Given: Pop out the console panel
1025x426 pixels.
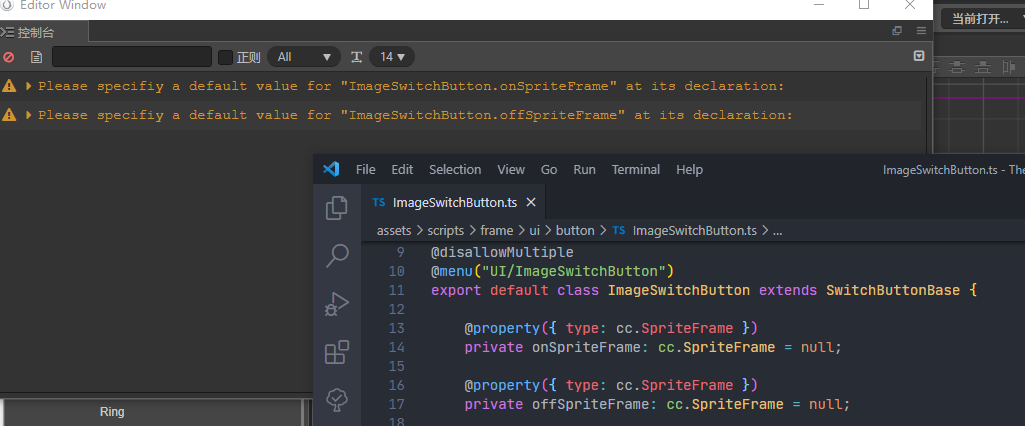Looking at the screenshot, I should click(897, 31).
